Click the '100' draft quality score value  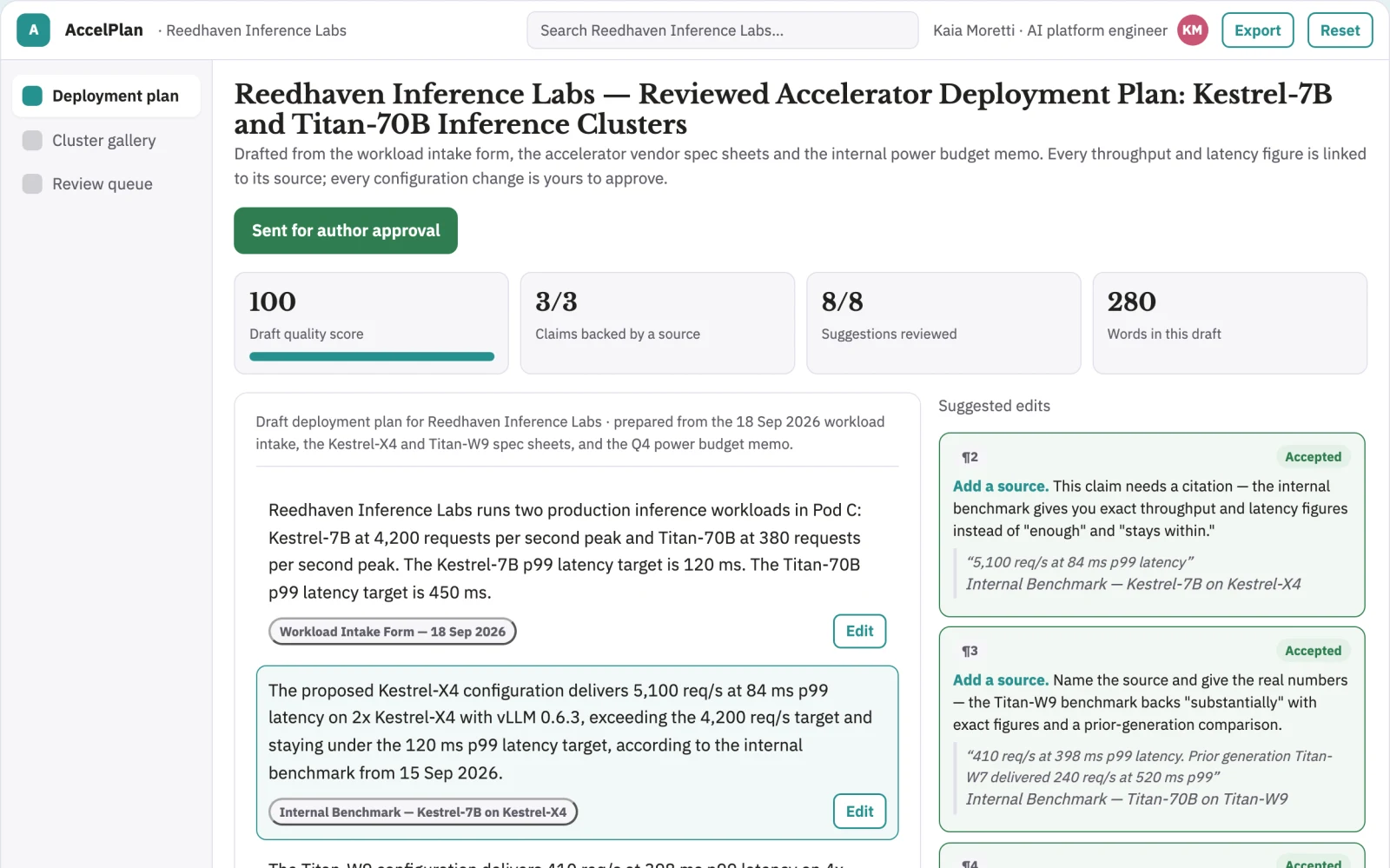(273, 301)
